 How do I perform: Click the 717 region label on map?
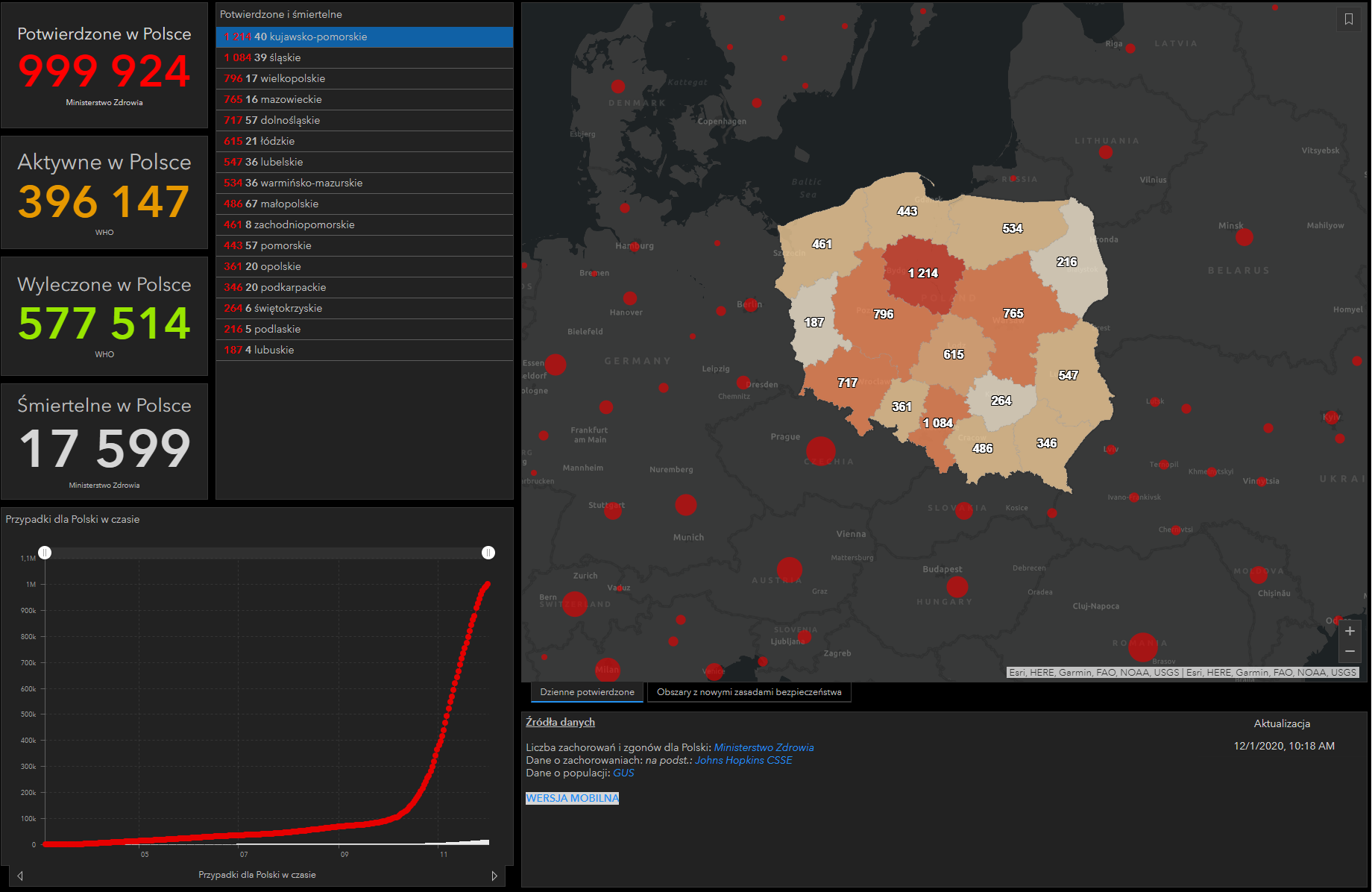(x=848, y=383)
